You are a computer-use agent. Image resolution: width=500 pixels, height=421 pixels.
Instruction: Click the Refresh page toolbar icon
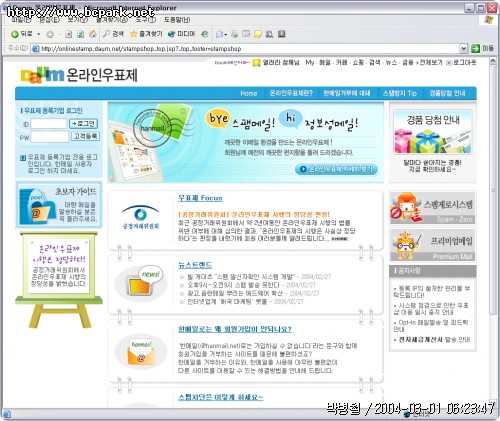(x=80, y=34)
